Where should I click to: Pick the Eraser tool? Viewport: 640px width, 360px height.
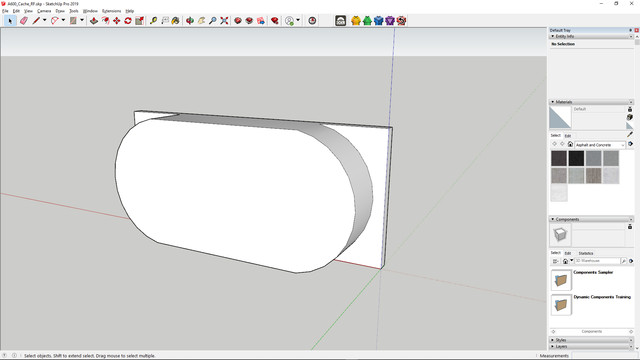click(x=24, y=20)
